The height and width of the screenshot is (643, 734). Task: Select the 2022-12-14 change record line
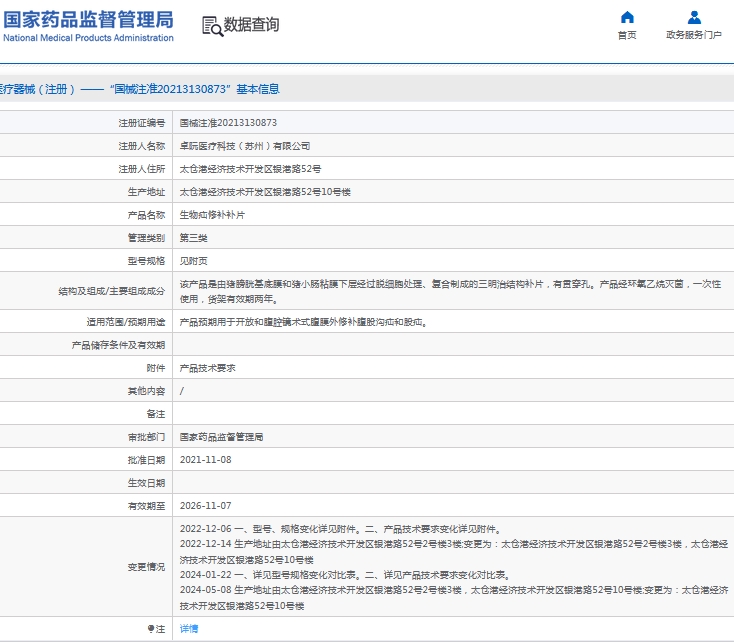(454, 552)
